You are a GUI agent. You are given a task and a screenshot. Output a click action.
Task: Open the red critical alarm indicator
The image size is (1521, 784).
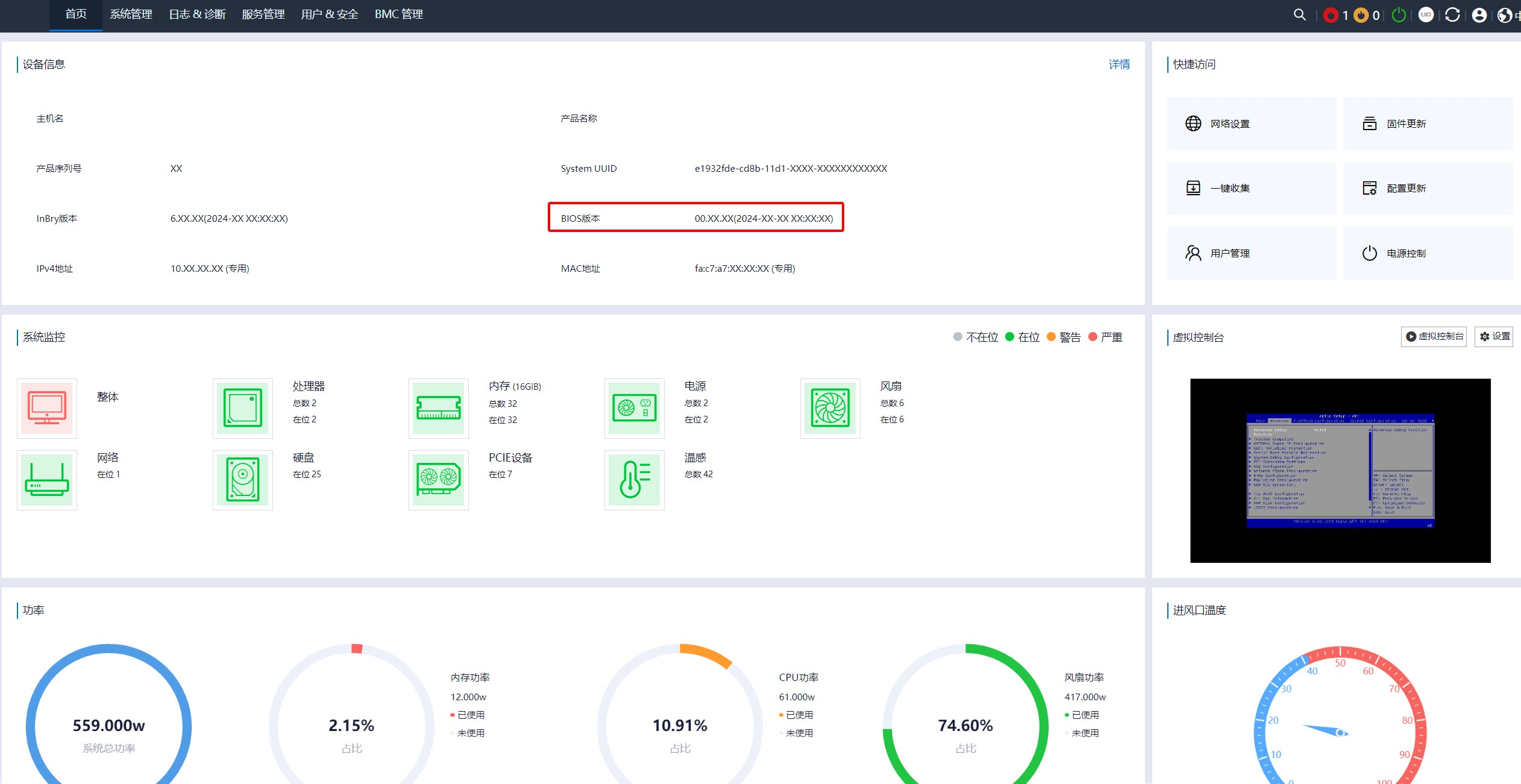tap(1331, 15)
